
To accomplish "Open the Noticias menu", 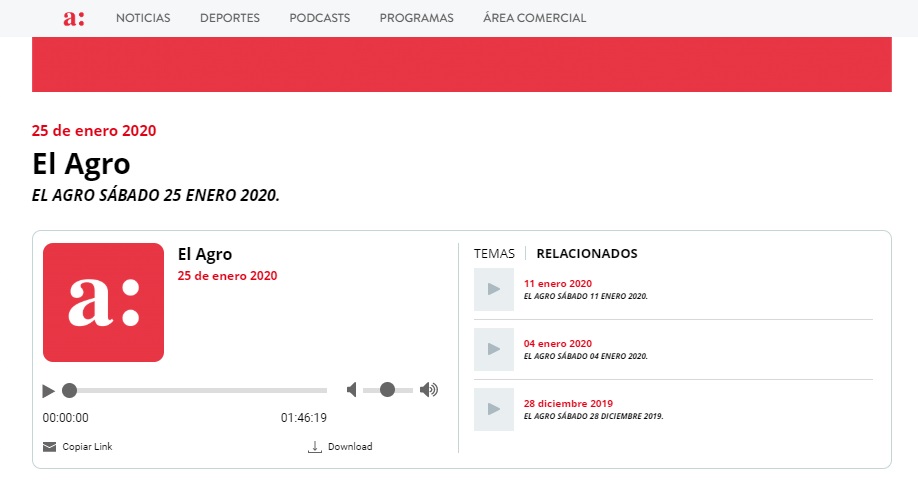I will [143, 18].
